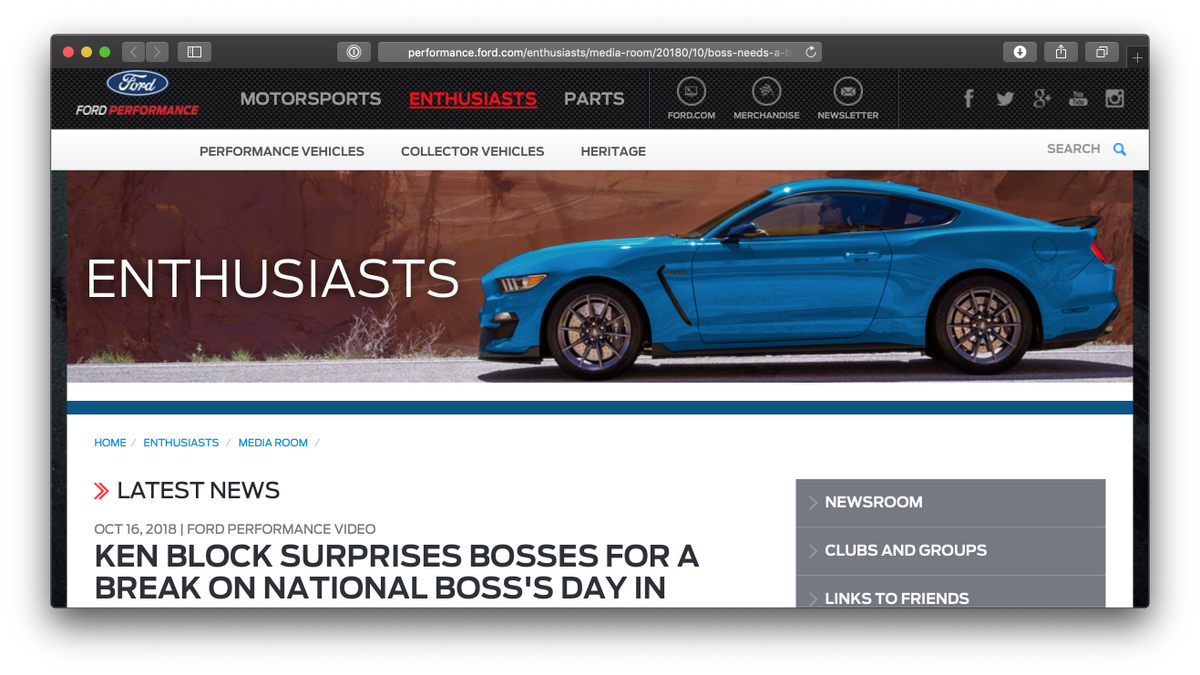Open the Motorsports menu
This screenshot has width=1200, height=675.
pos(310,99)
